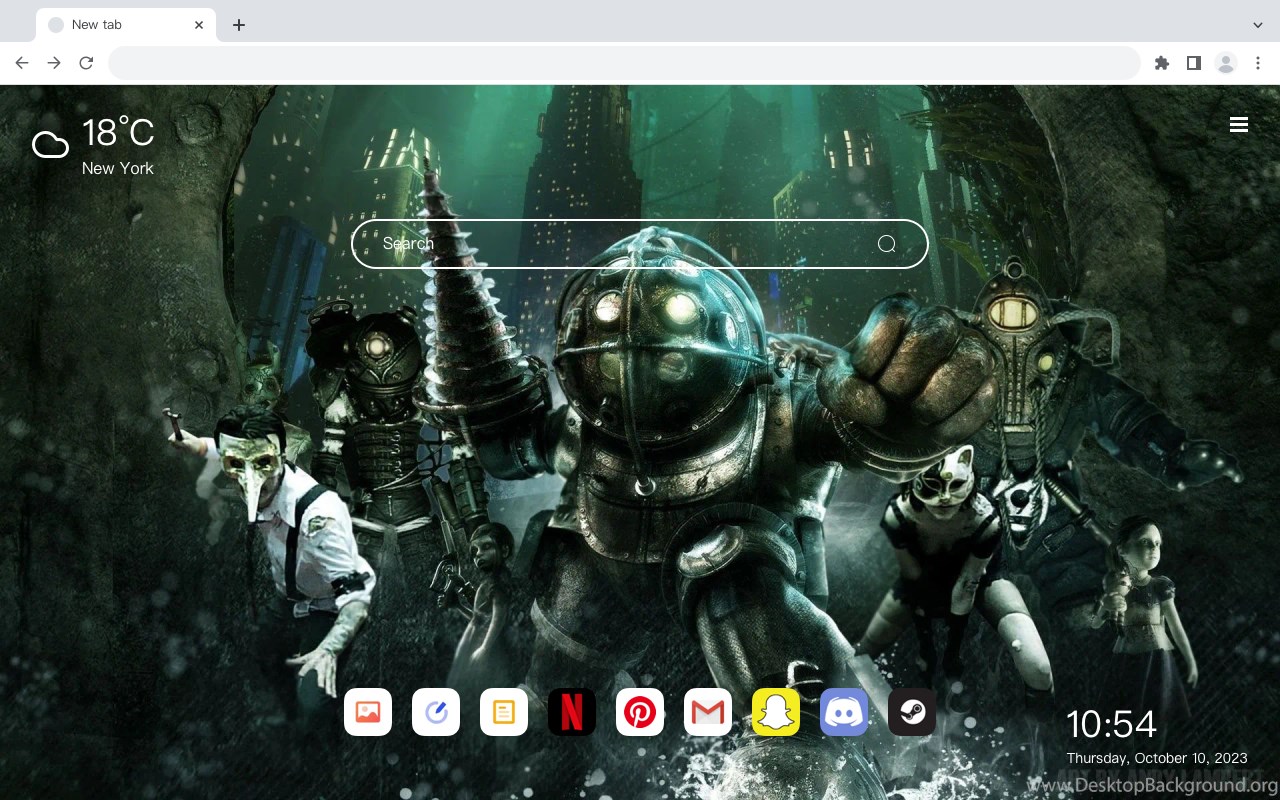Open the yellow notes shortcut icon
The width and height of the screenshot is (1280, 800).
click(504, 712)
